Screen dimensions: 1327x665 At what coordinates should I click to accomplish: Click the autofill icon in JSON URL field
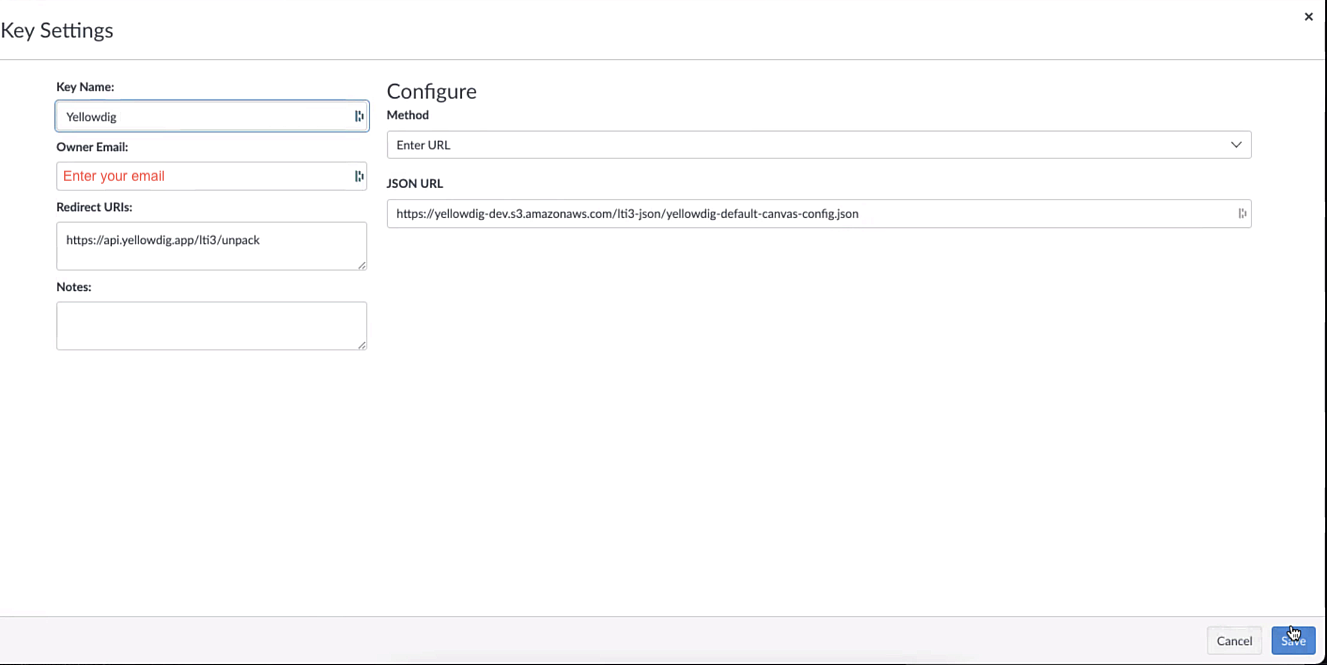(x=1242, y=213)
